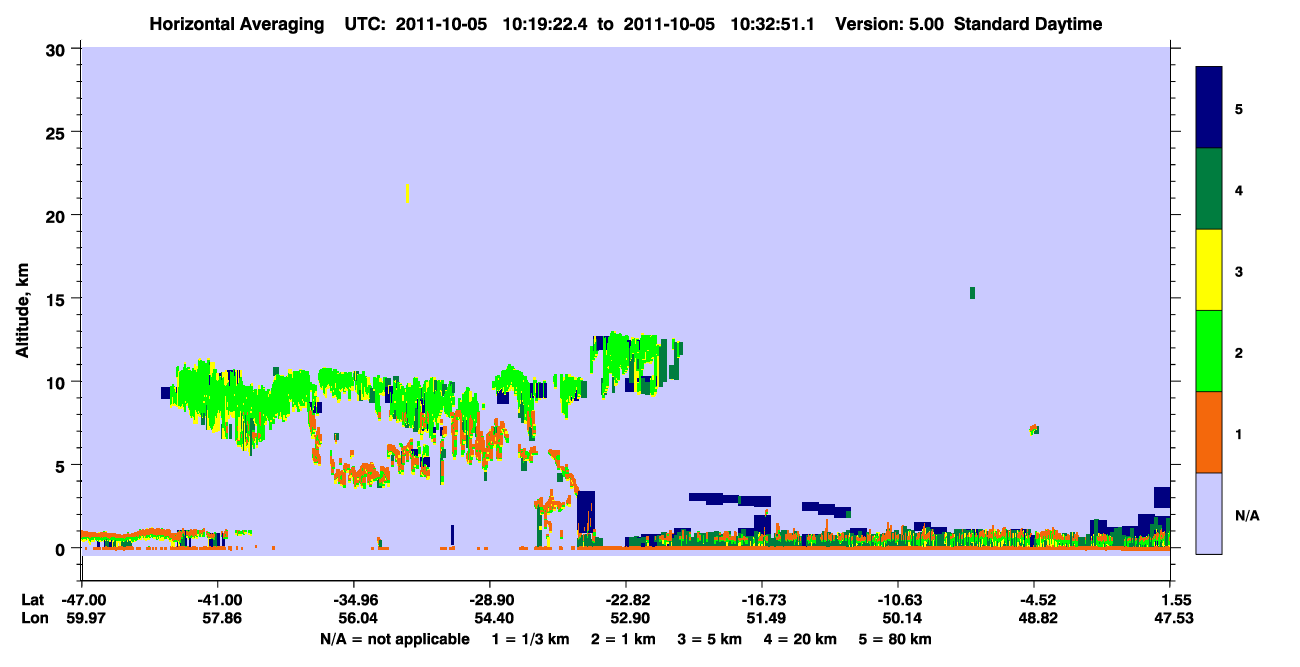The width and height of the screenshot is (1300, 667).
Task: Click the 15 km altitude tick label
Action: click(x=57, y=299)
